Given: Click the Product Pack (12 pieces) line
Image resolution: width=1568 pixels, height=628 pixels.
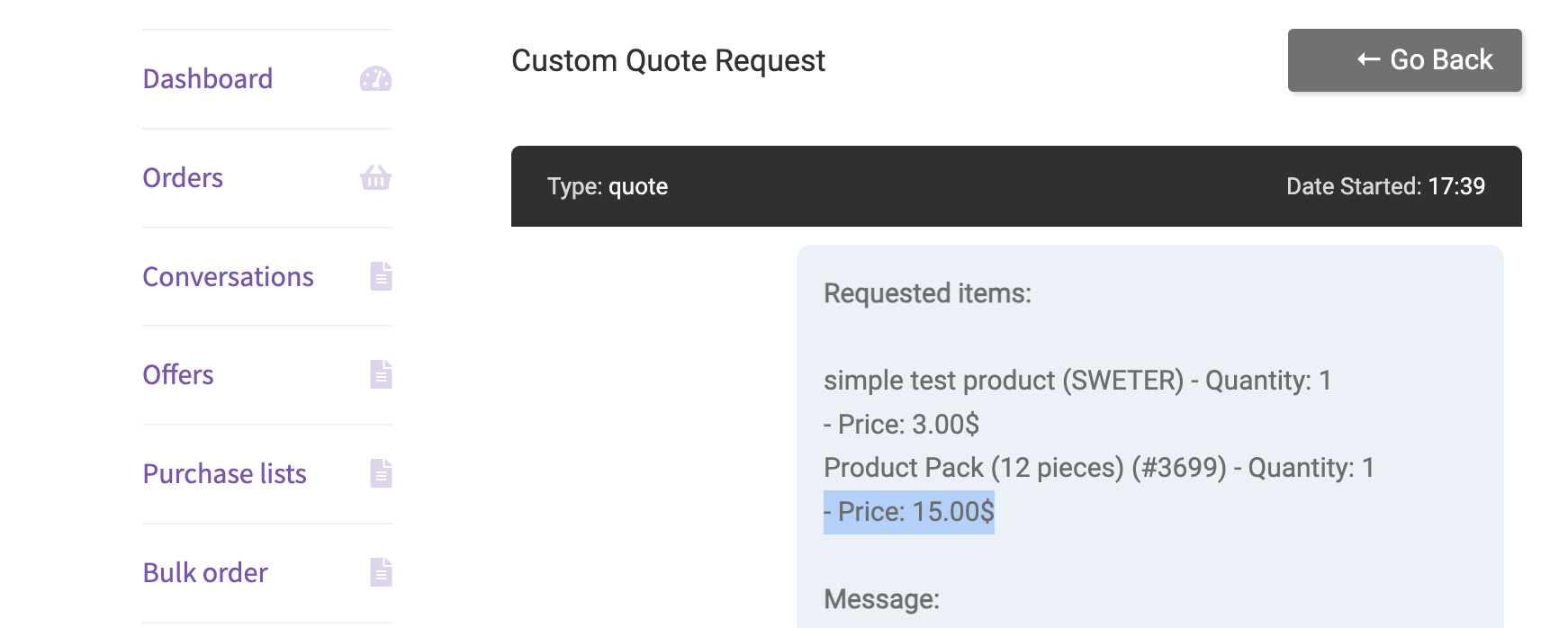Looking at the screenshot, I should point(1098,468).
